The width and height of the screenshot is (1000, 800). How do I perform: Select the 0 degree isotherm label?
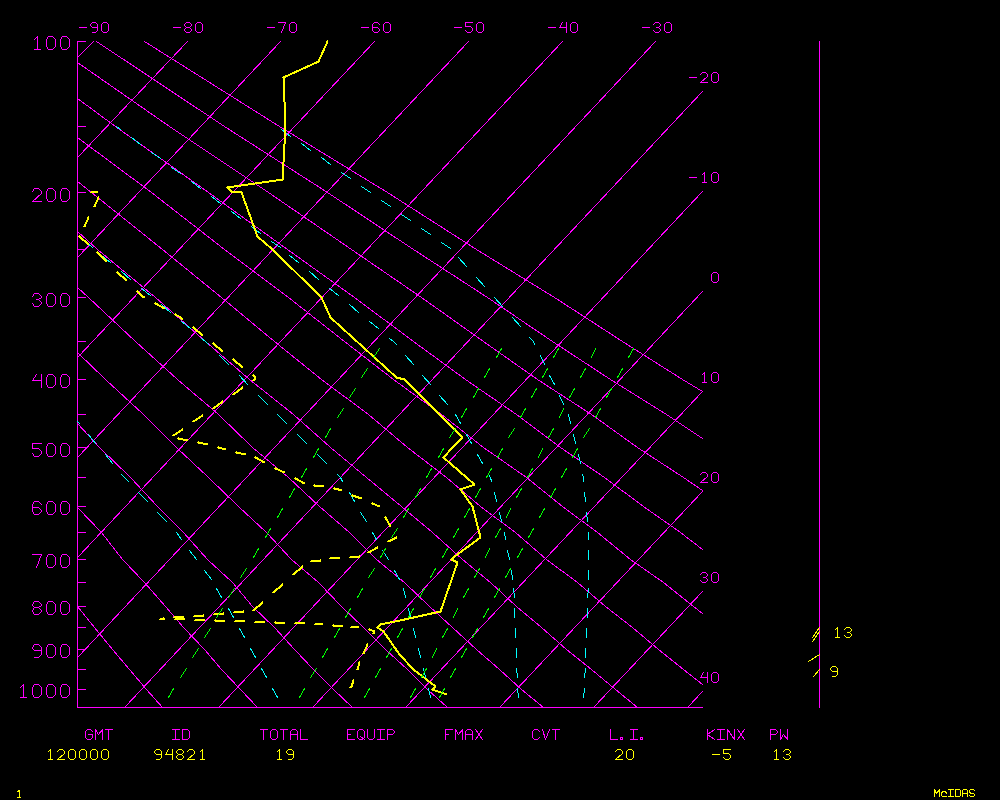point(714,278)
